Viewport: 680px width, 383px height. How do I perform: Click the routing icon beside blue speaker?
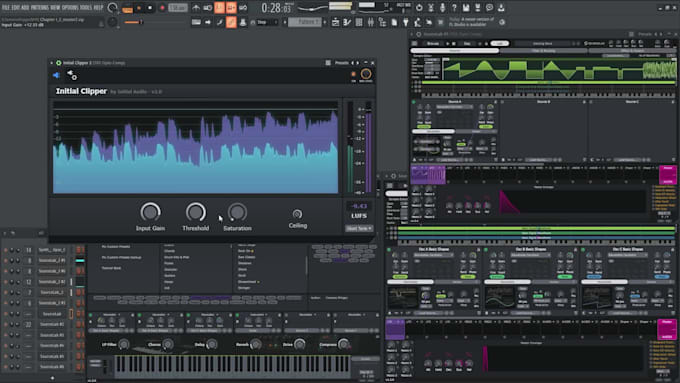(x=72, y=75)
